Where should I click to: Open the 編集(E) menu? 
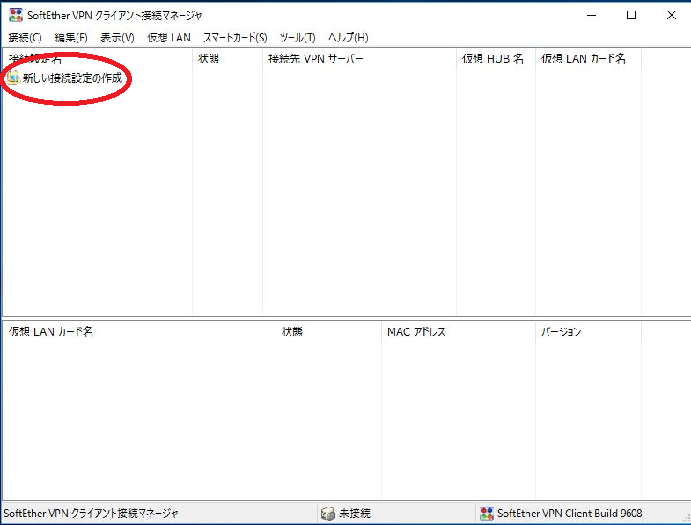click(x=71, y=37)
